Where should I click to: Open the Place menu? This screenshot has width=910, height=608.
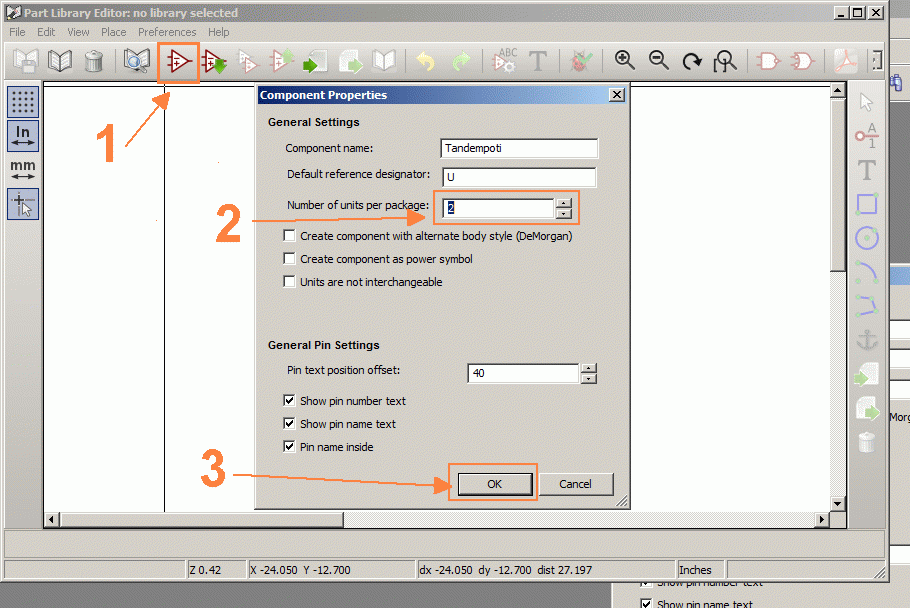tap(113, 32)
